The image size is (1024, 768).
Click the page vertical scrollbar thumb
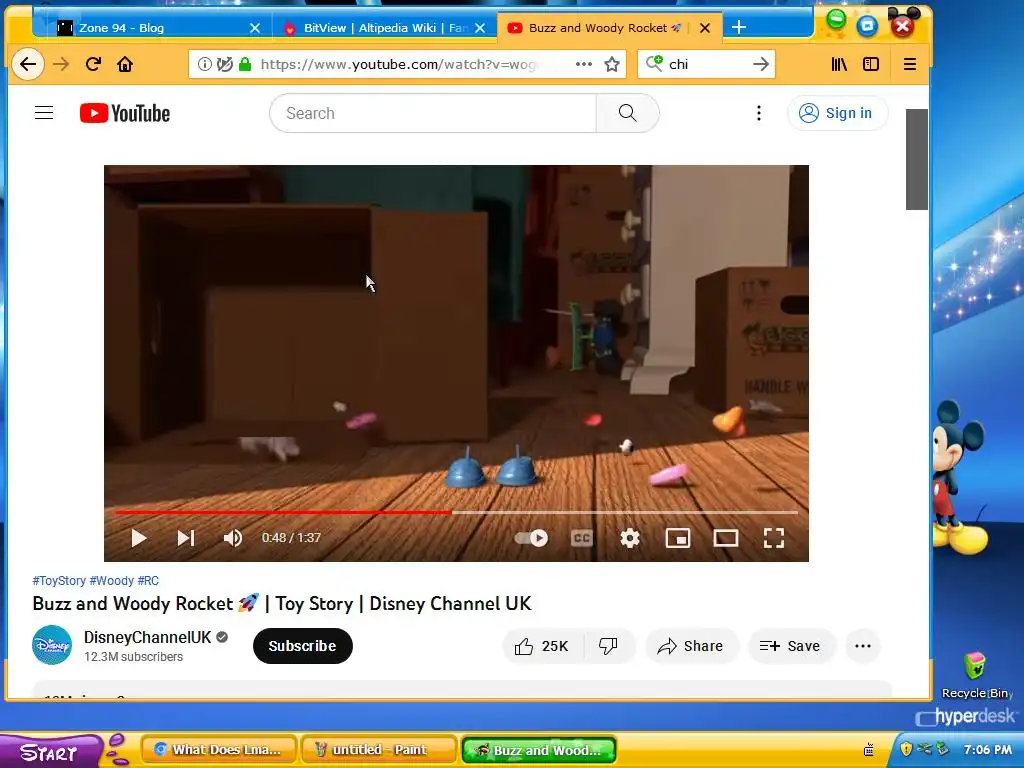[916, 159]
